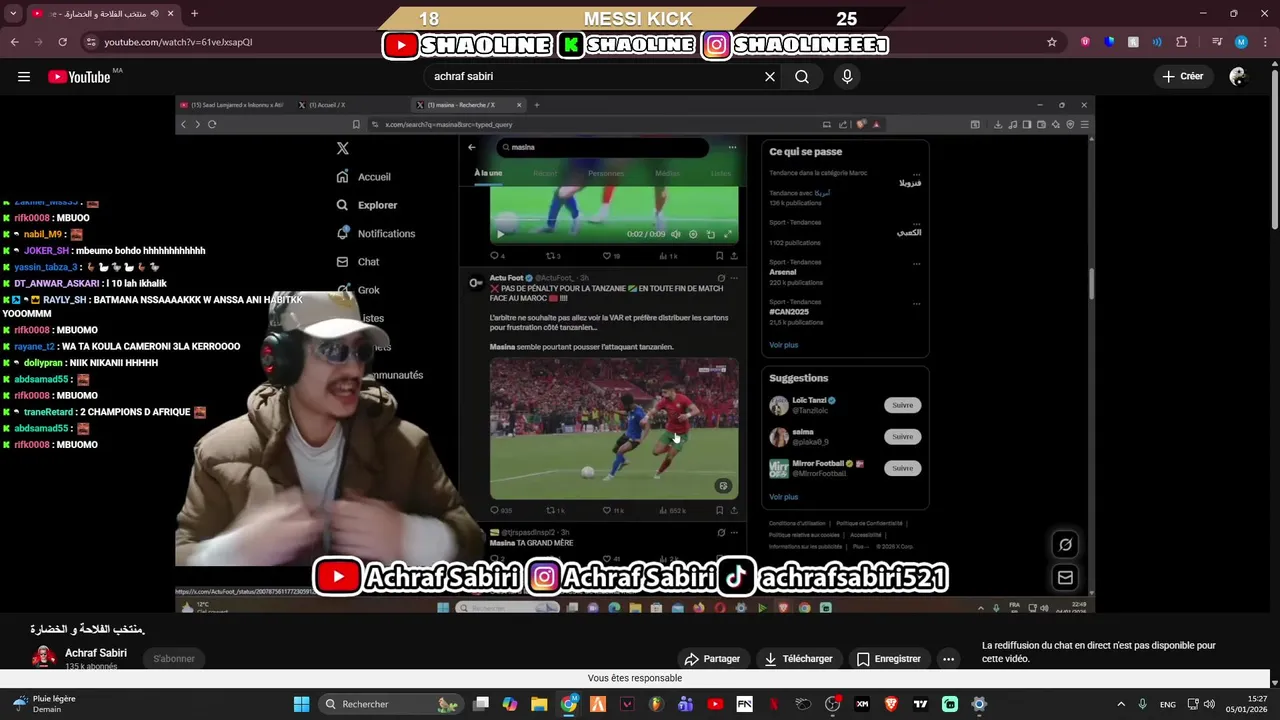Open the FN app taskbar icon
Image resolution: width=1280 pixels, height=720 pixels.
pos(744,704)
